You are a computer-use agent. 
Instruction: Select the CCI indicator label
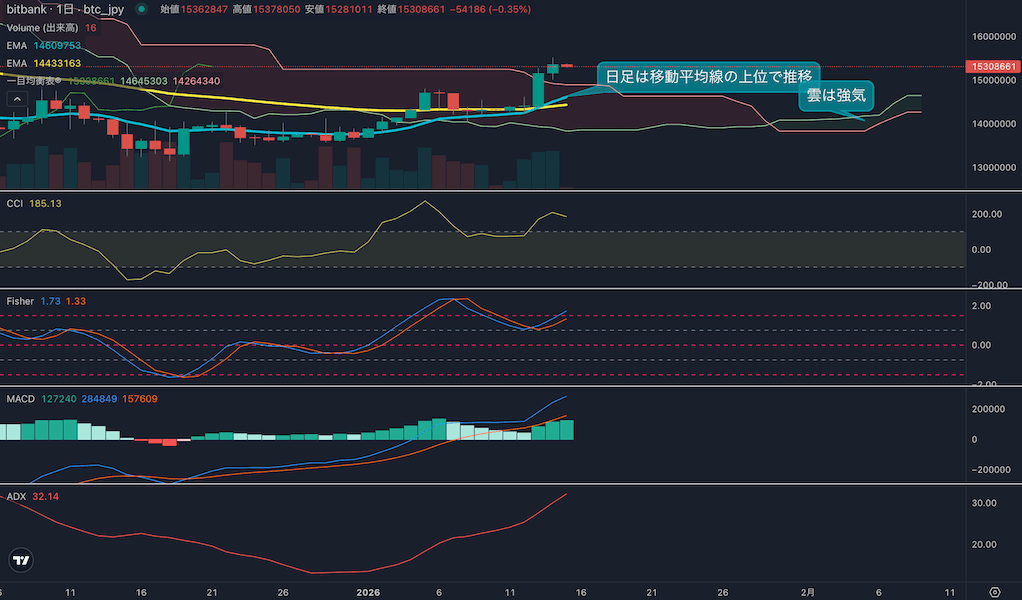click(15, 203)
